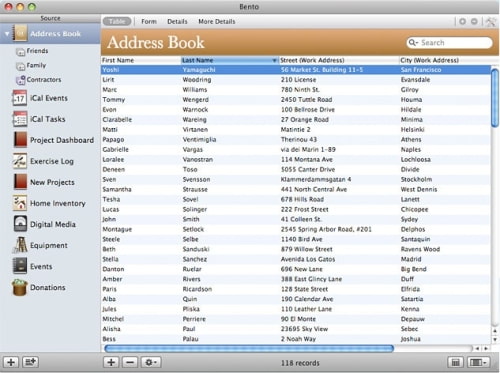Open the Address Book library icon
Image resolution: width=500 pixels, height=373 pixels.
pos(20,33)
